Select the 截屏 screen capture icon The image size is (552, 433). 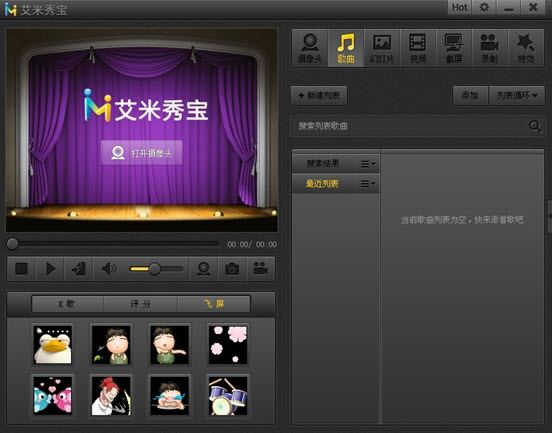454,48
